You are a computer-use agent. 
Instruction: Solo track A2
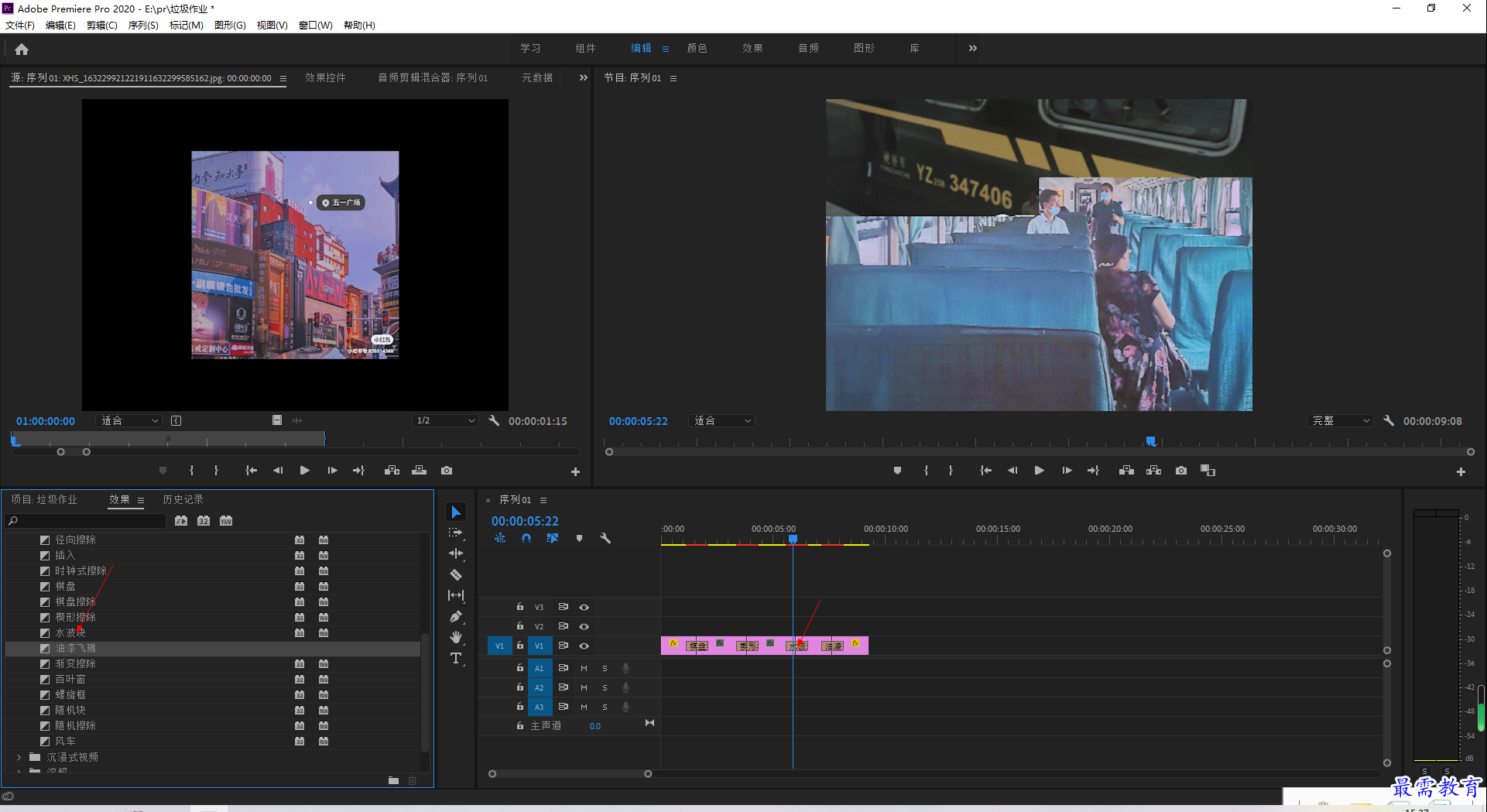click(605, 687)
